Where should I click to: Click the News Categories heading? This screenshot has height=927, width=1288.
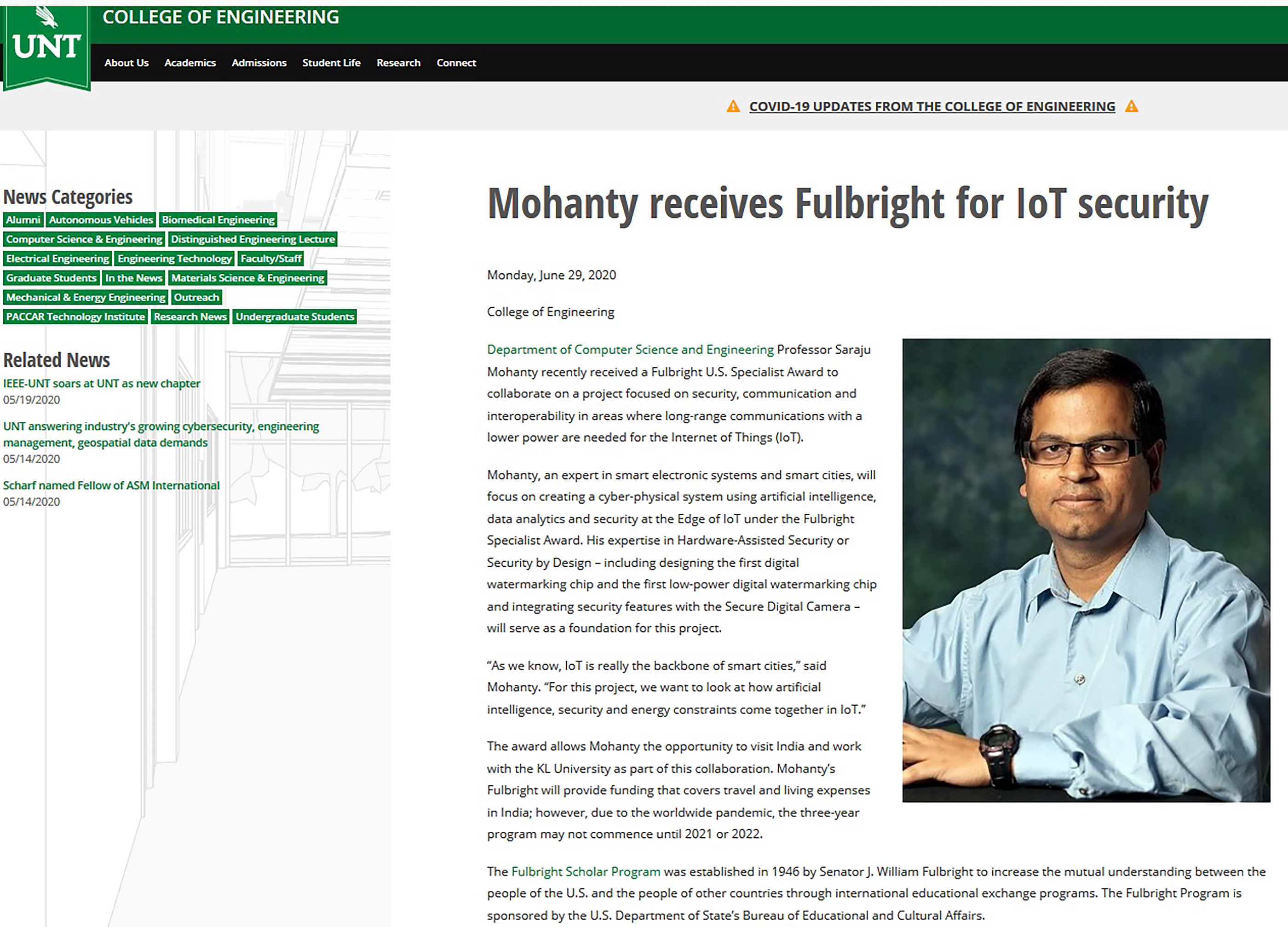click(68, 197)
